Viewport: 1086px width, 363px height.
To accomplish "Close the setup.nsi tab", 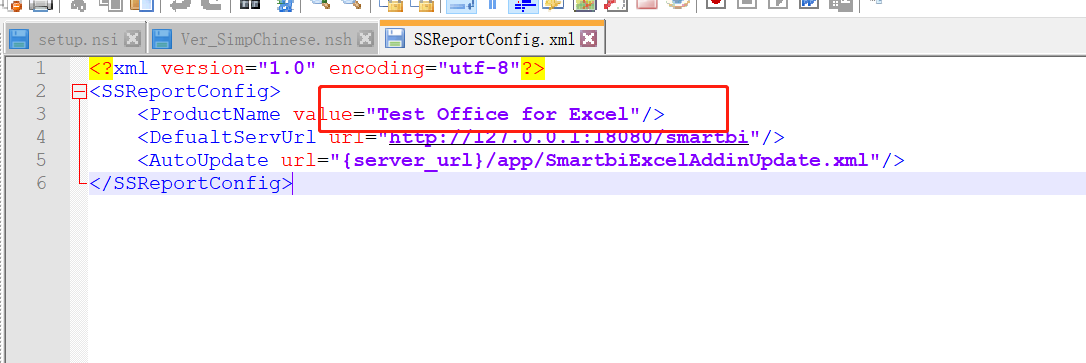I will (x=132, y=39).
